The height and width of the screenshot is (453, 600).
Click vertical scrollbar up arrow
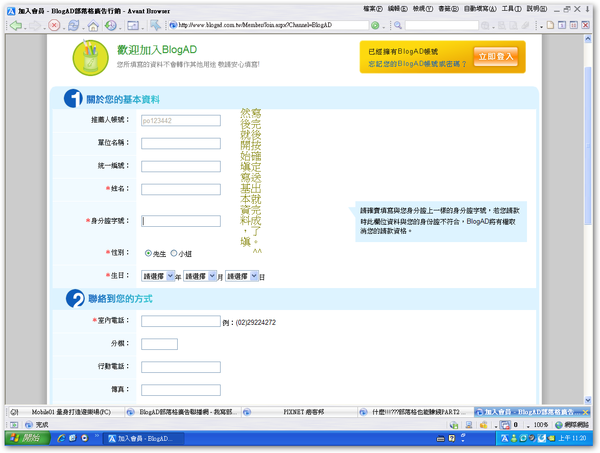coord(588,38)
